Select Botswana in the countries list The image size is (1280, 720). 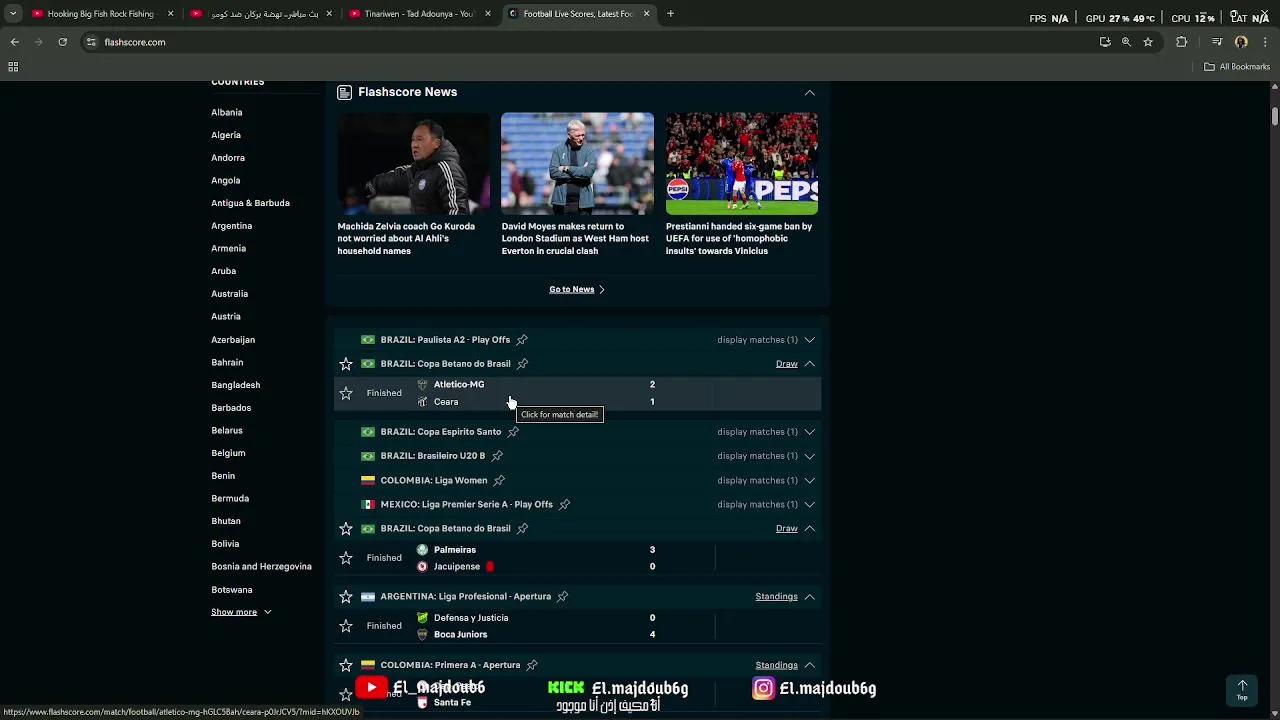tap(231, 590)
